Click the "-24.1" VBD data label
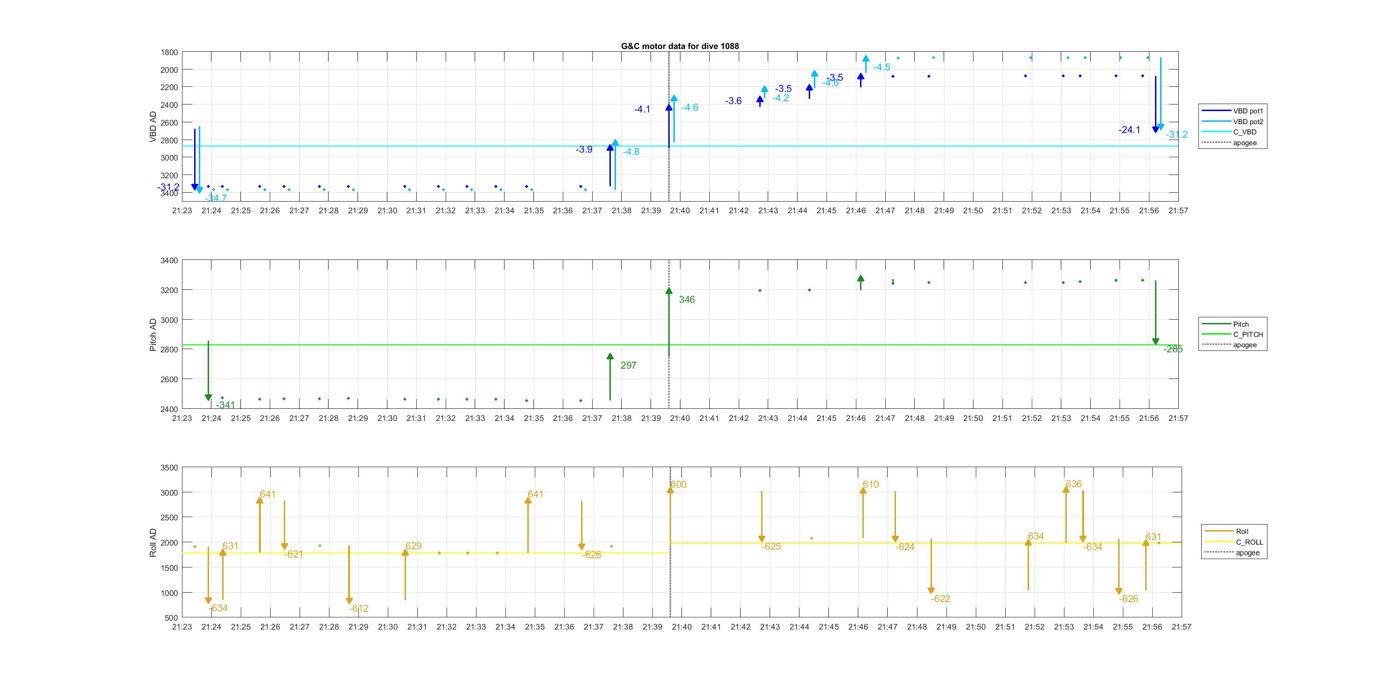The width and height of the screenshot is (1400, 693). [x=1129, y=130]
